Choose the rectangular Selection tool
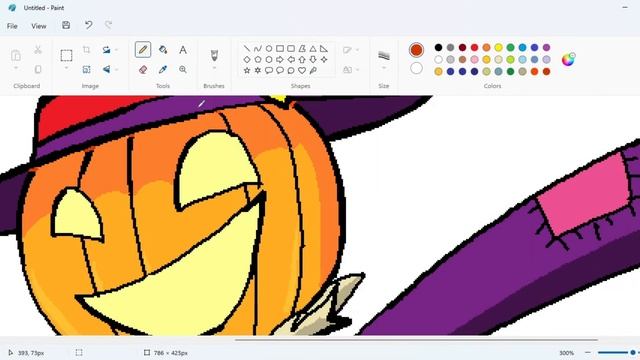640x360 pixels. click(x=66, y=55)
